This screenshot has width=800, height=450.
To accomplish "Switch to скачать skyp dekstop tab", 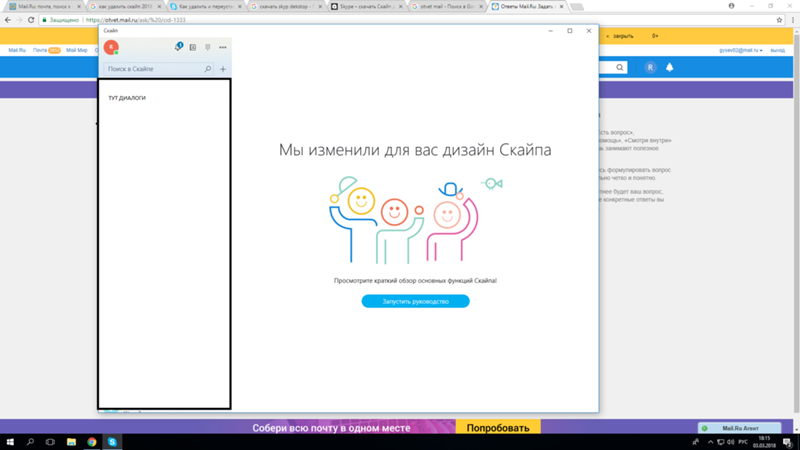I will [285, 7].
